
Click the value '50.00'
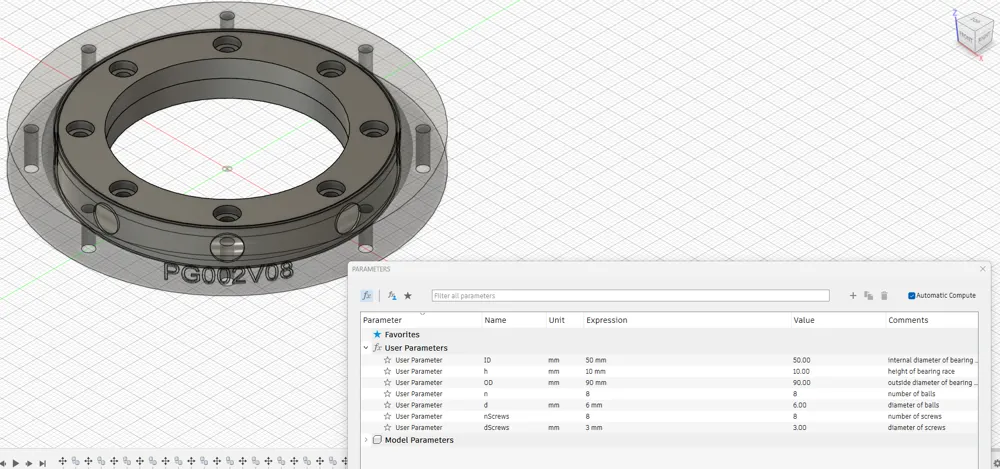coord(801,360)
